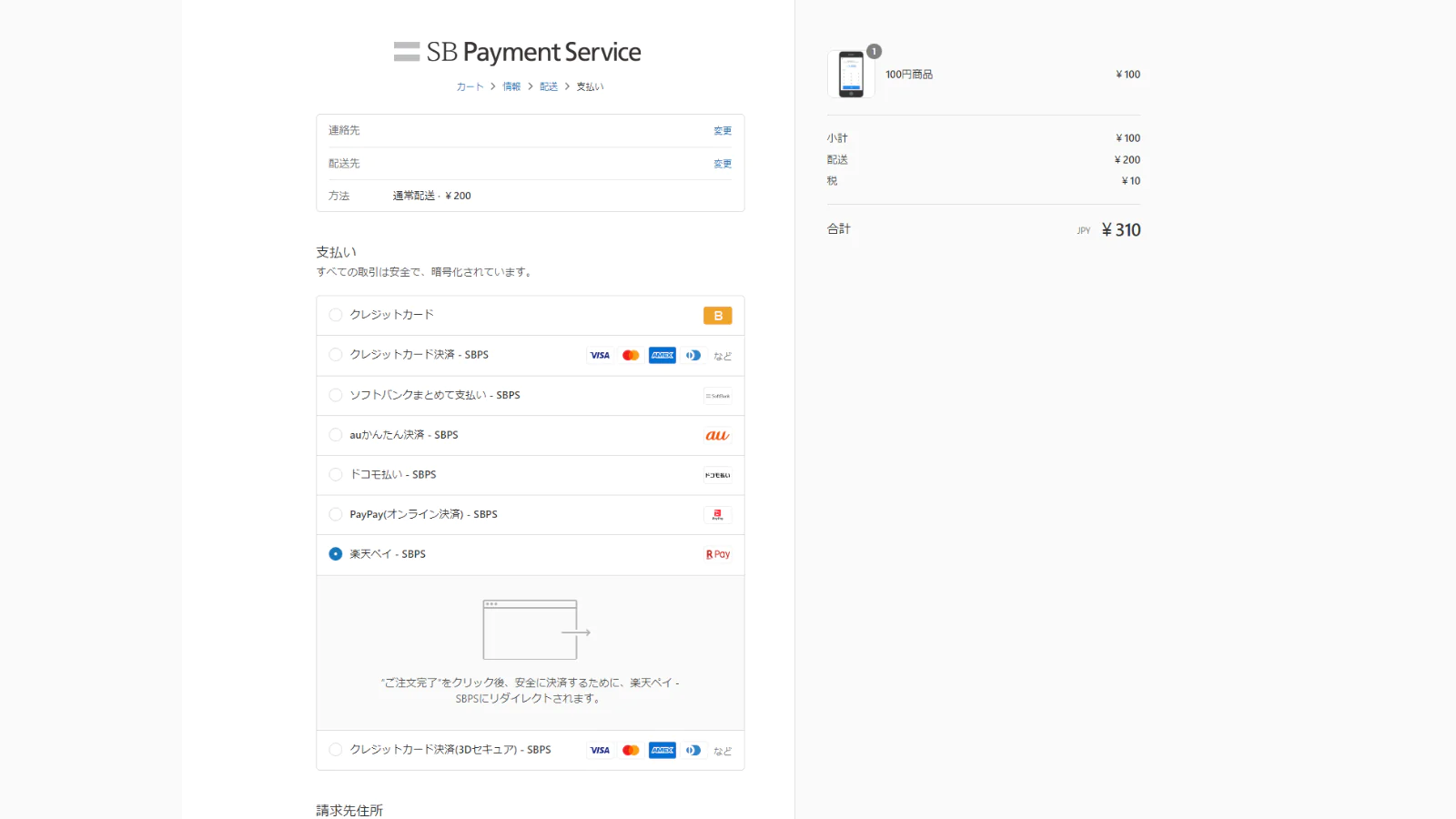Select the クレジットカード radio button
This screenshot has width=1456, height=819.
coord(336,315)
